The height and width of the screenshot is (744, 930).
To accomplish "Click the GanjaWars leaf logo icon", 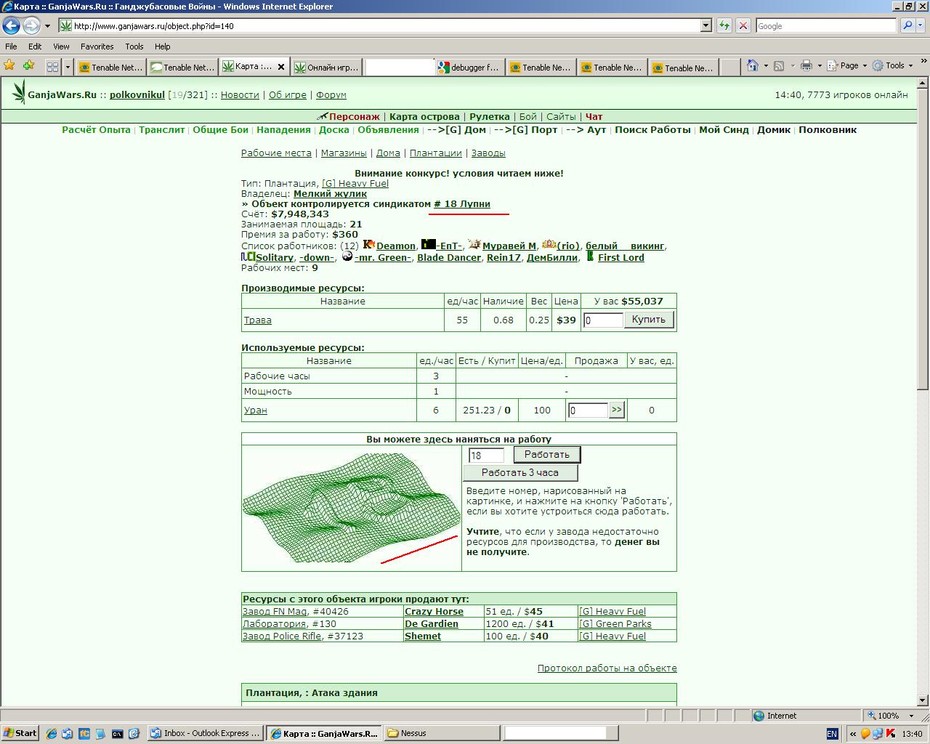I will (x=20, y=93).
